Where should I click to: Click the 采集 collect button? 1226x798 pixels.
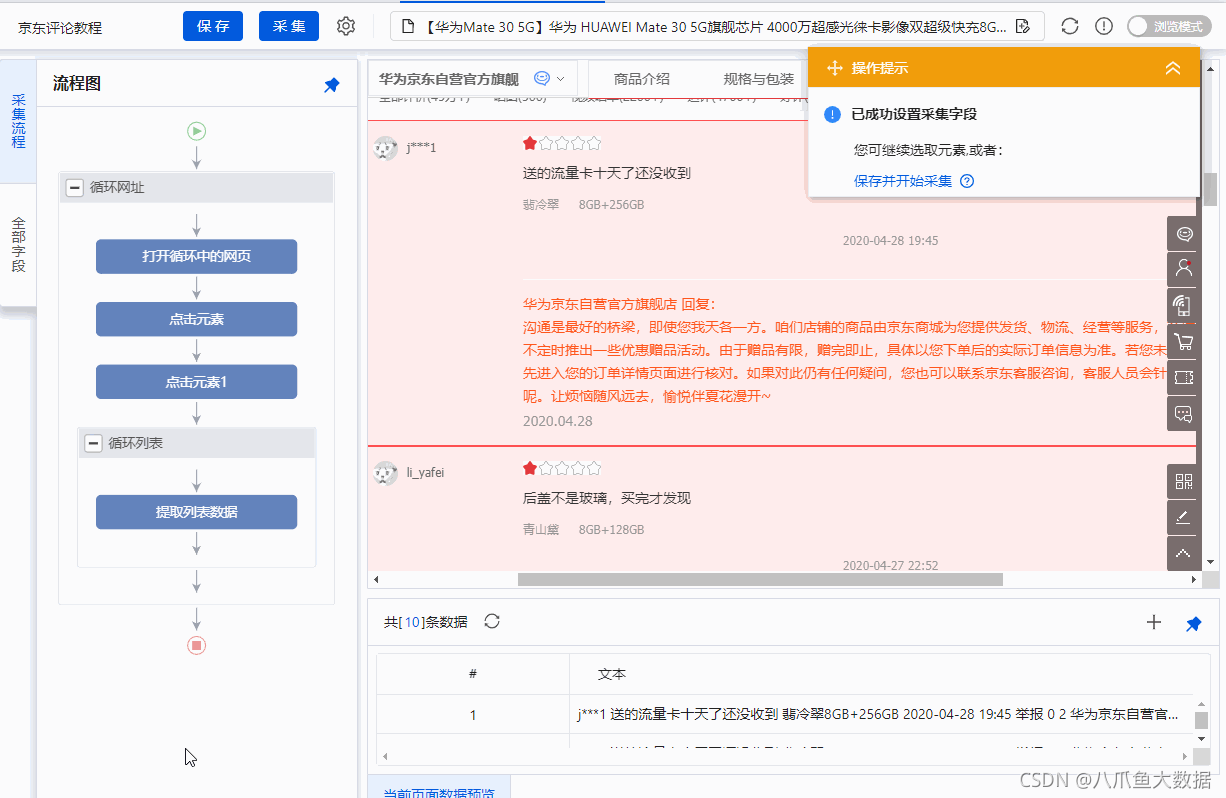[x=289, y=26]
